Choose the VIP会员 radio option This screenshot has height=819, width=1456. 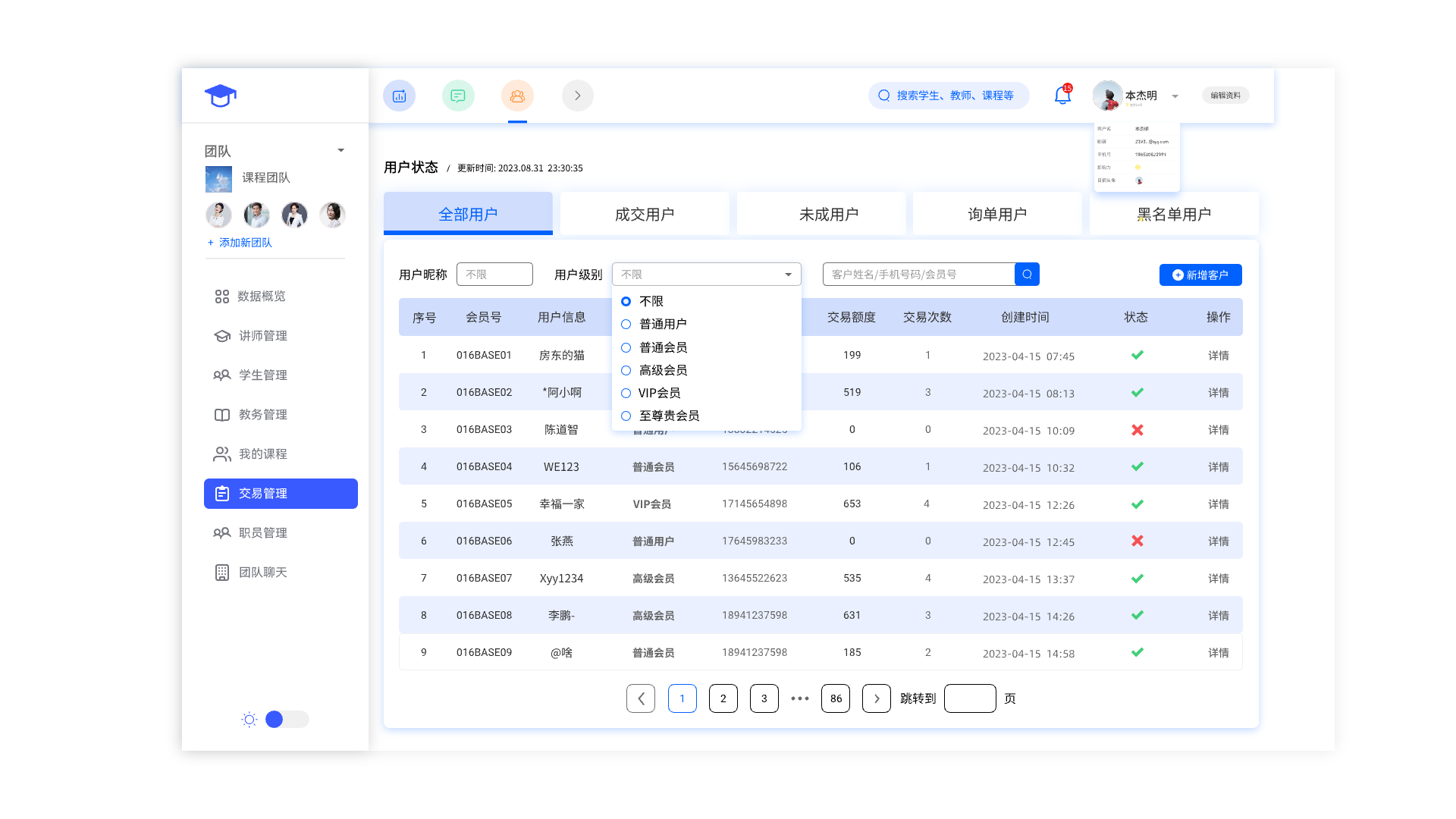[626, 393]
